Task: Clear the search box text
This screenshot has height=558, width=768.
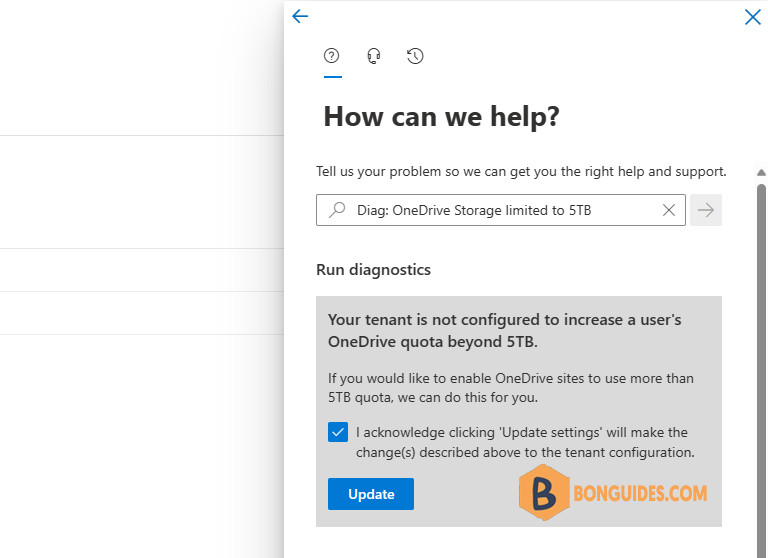Action: point(669,210)
